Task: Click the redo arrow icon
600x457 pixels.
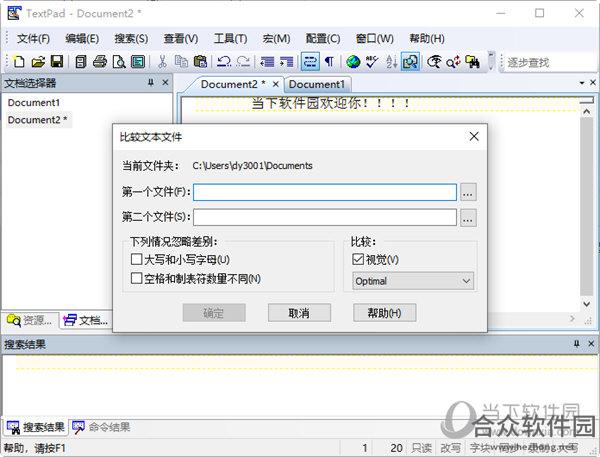Action: (x=243, y=62)
